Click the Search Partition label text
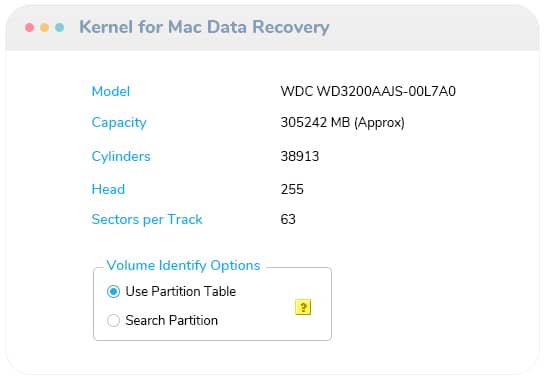The height and width of the screenshot is (380, 545). [172, 320]
